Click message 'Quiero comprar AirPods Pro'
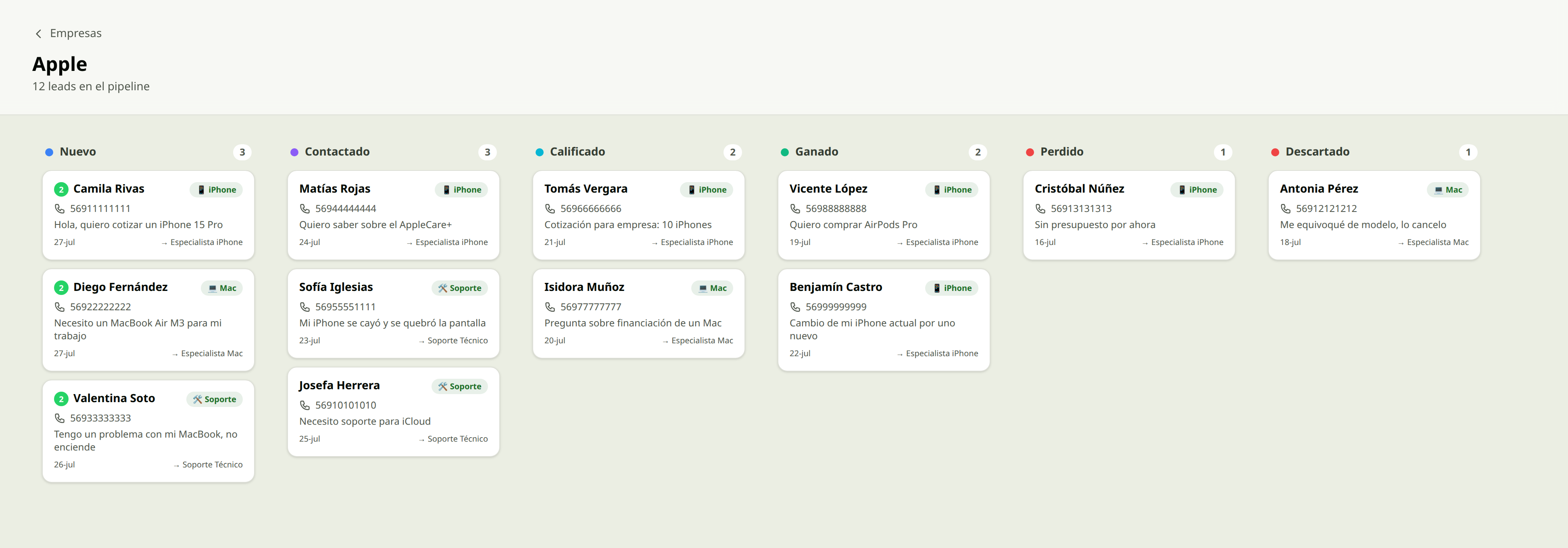The image size is (1568, 548). coord(853,225)
